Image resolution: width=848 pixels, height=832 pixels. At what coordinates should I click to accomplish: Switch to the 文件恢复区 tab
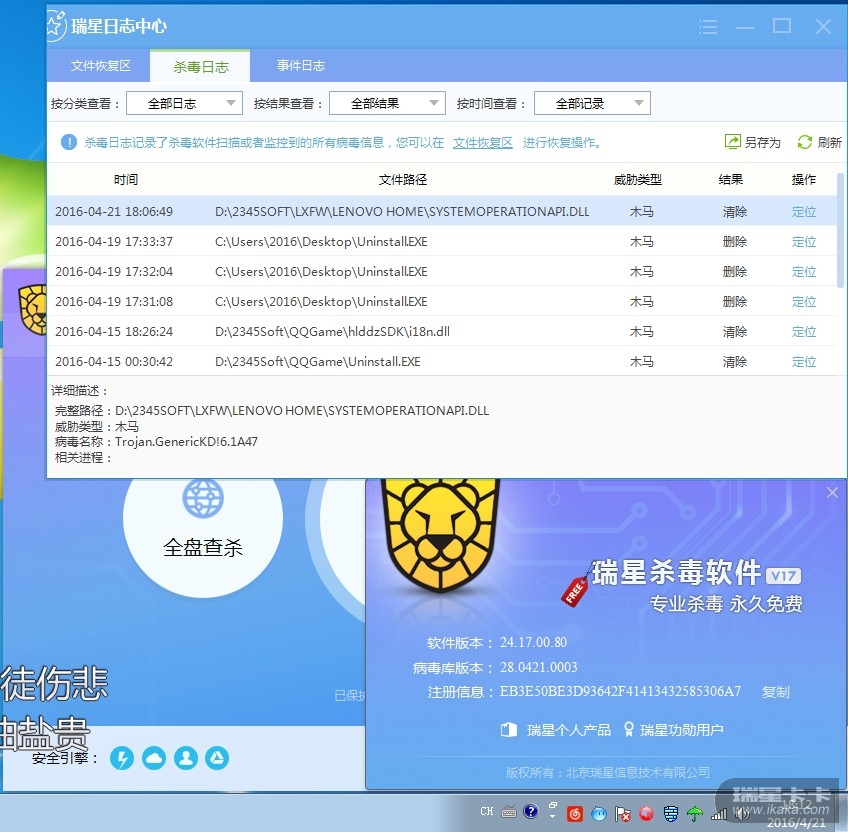point(100,66)
